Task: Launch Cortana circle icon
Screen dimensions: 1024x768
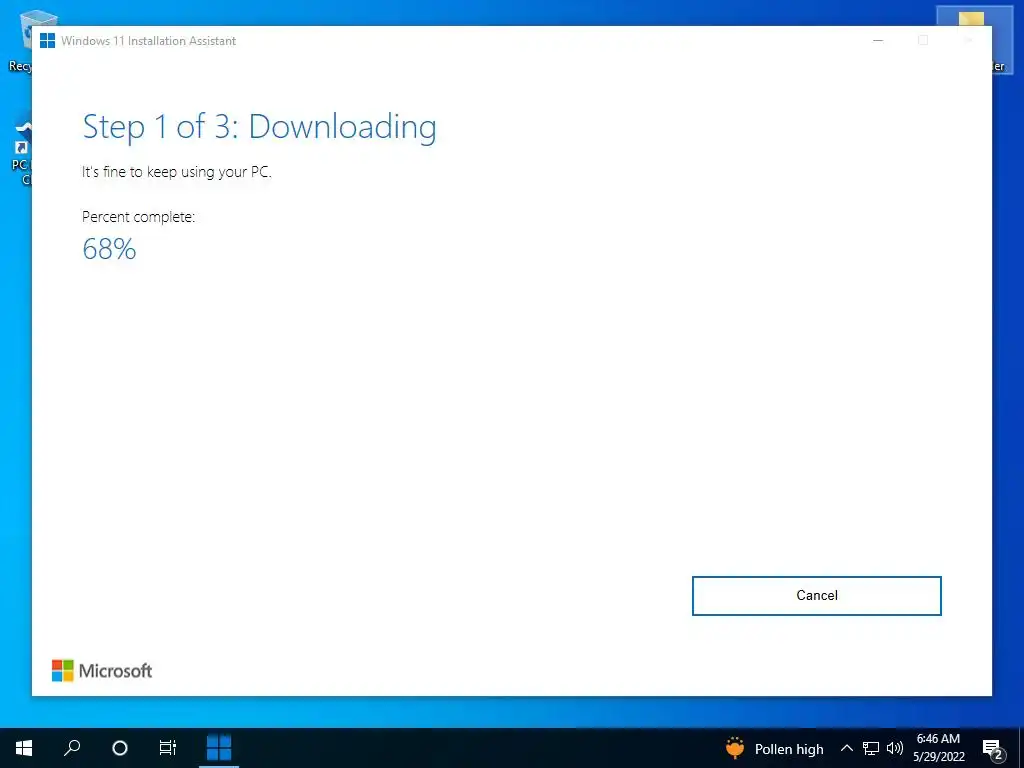Action: tap(120, 748)
